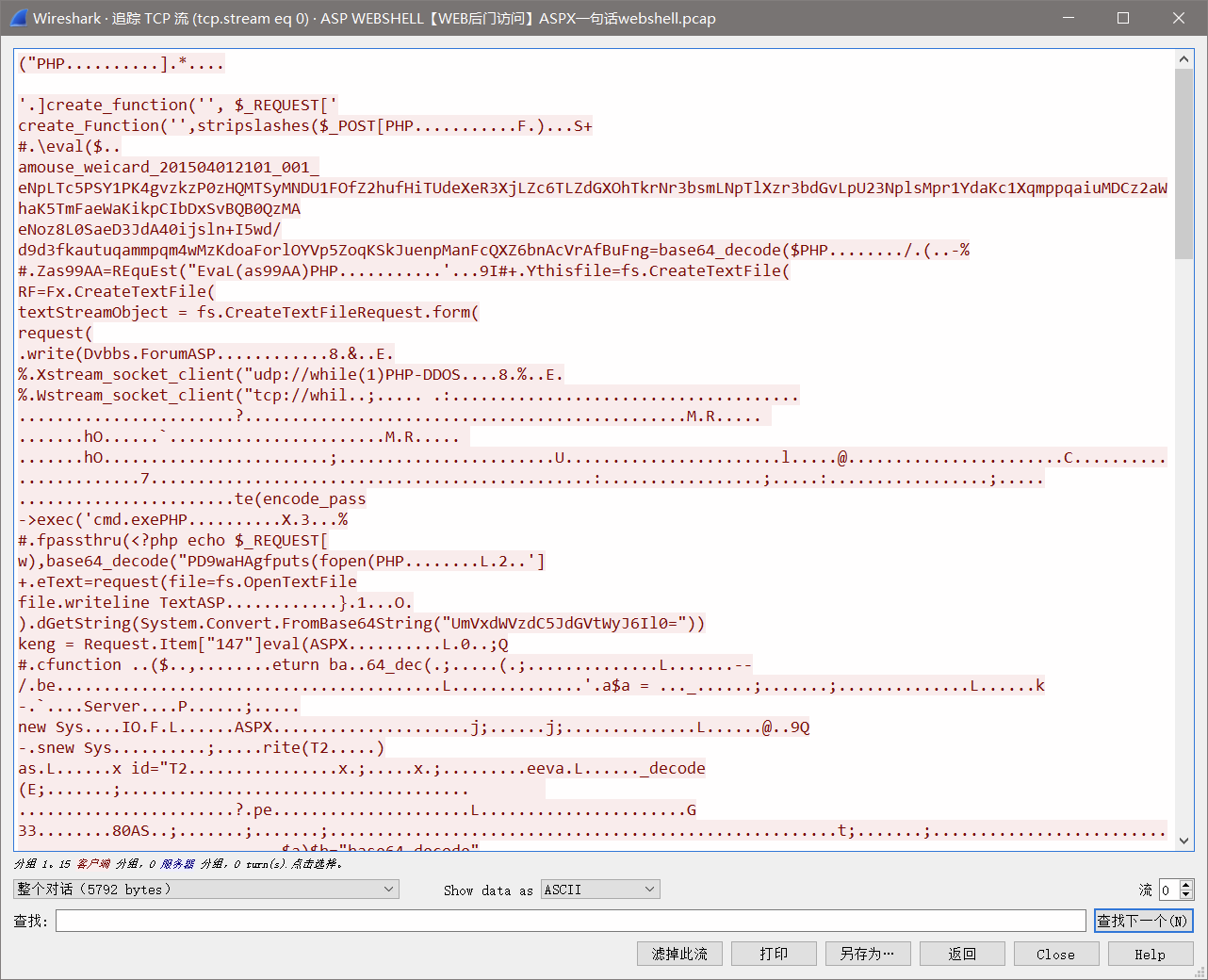Click the text 'te(encode_pass'

(x=301, y=498)
